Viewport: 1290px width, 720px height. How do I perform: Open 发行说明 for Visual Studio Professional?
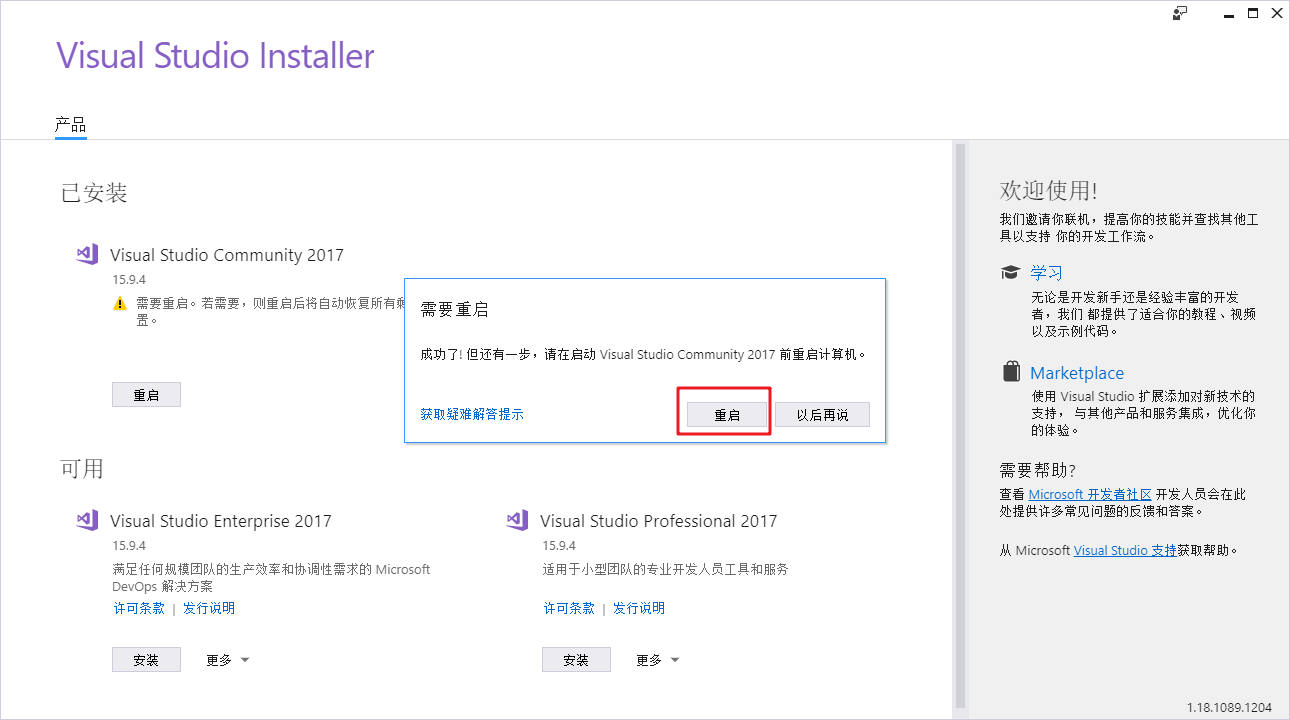(x=639, y=608)
